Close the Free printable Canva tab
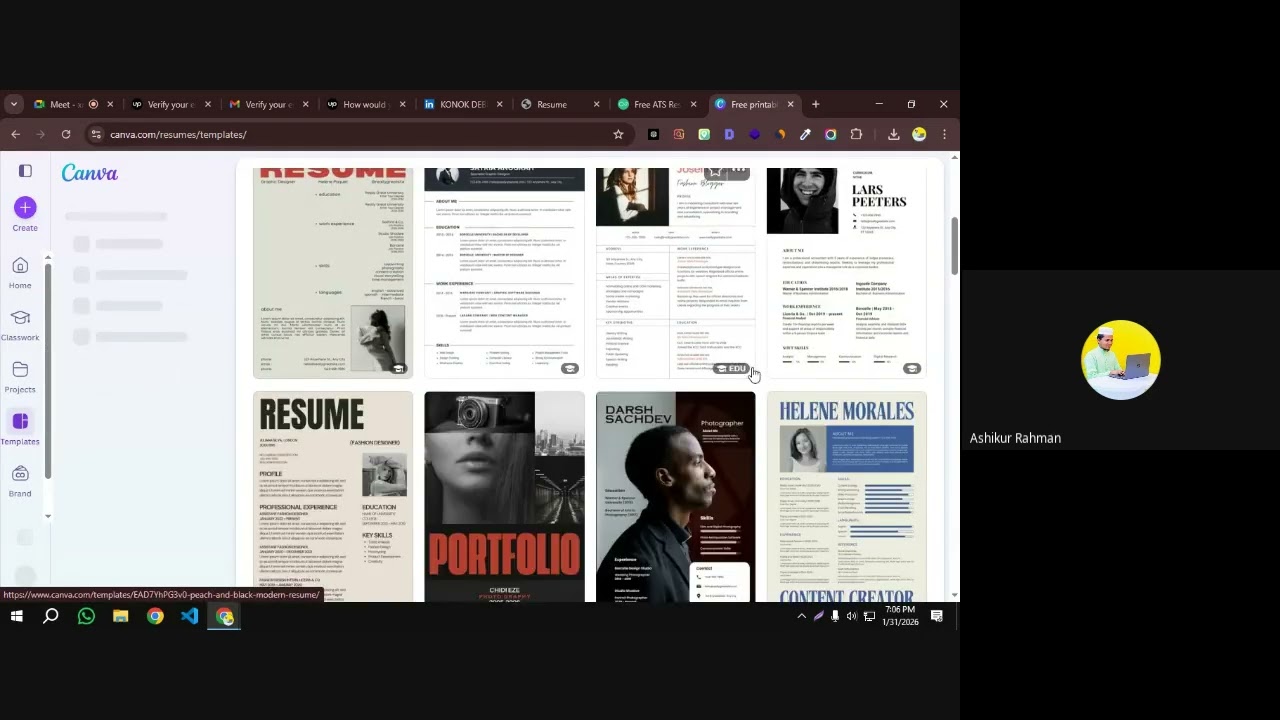Screen dimensions: 1280x720 [790, 104]
